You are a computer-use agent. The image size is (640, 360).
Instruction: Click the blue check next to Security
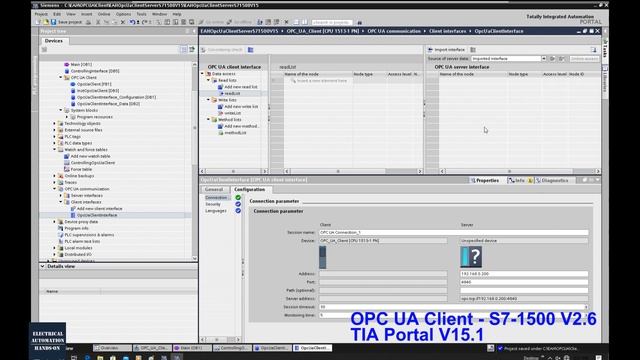click(238, 204)
